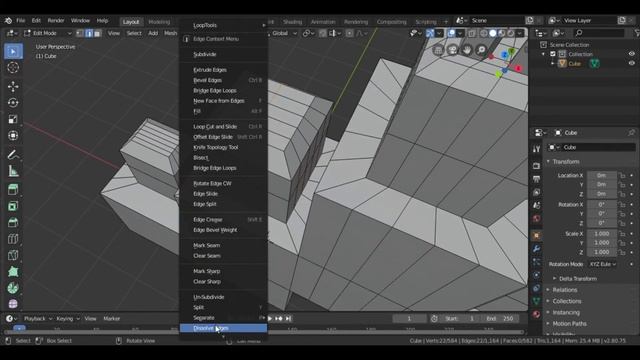
Task: Activate the Cursor tool
Action: coord(13,68)
